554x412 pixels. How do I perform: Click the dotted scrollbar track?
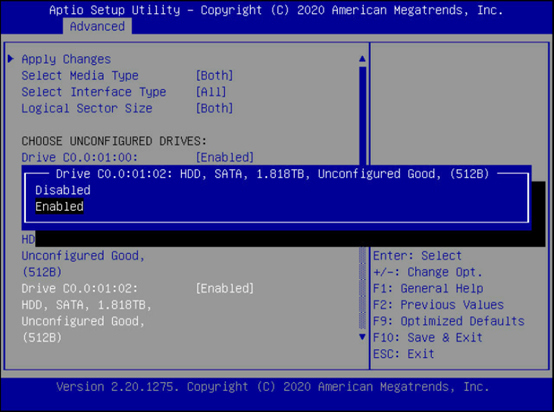362,288
